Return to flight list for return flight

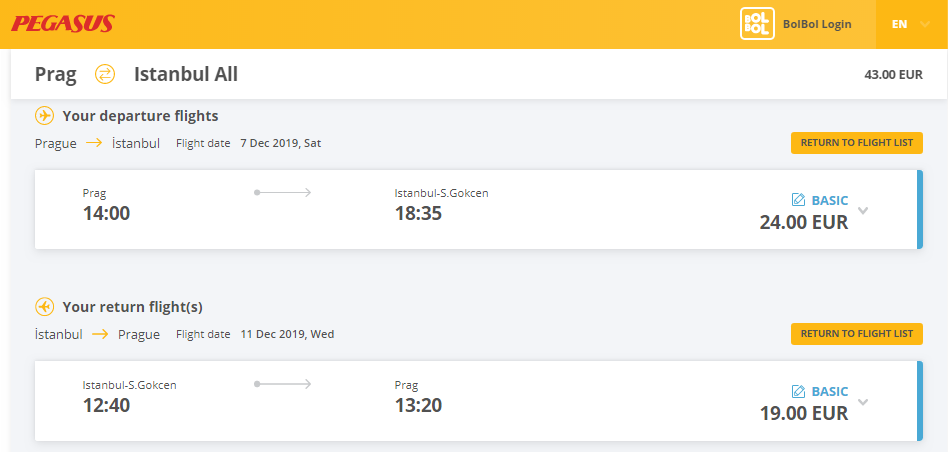coord(857,334)
